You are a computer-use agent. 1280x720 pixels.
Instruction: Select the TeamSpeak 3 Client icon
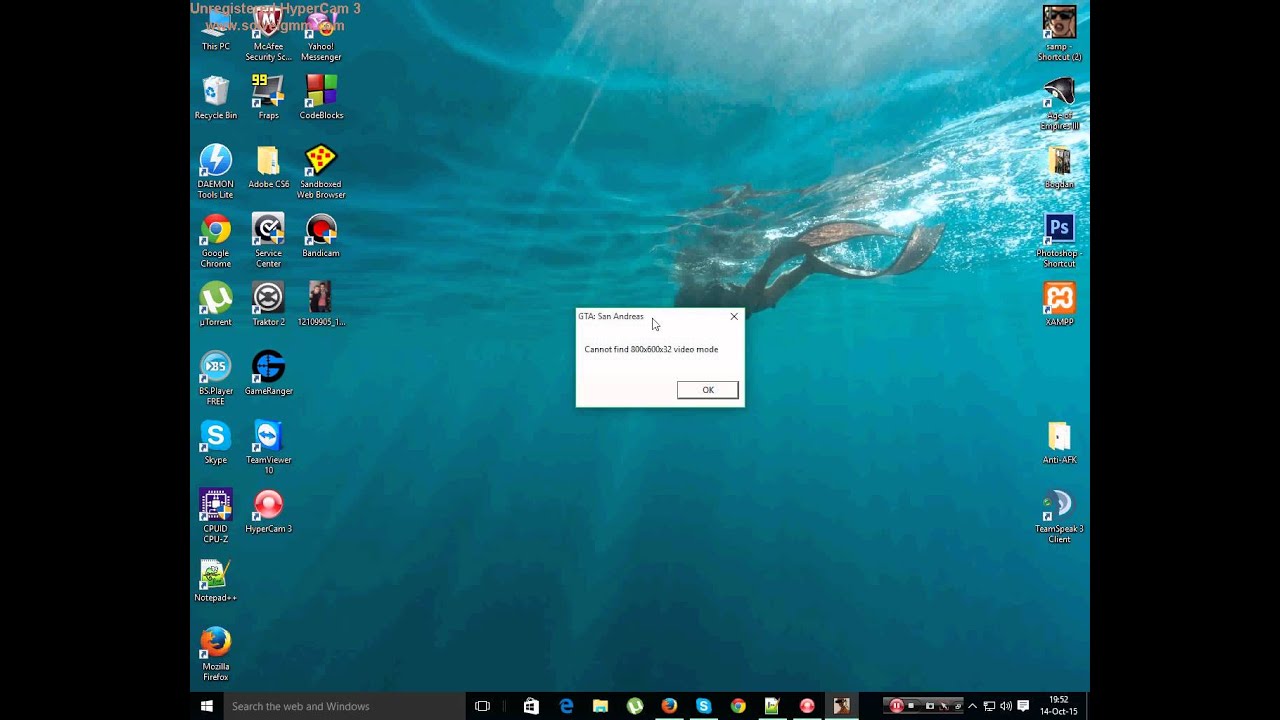(1059, 517)
